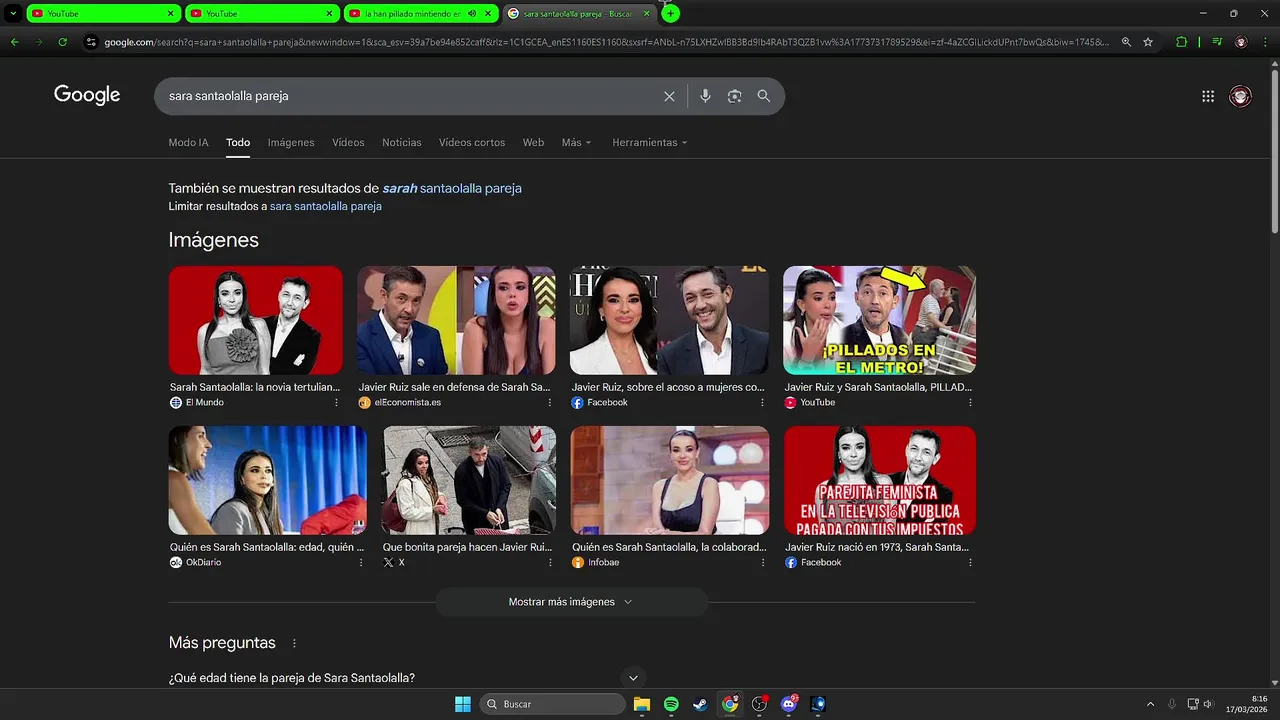Open the Más search filter dropdown

tap(576, 142)
